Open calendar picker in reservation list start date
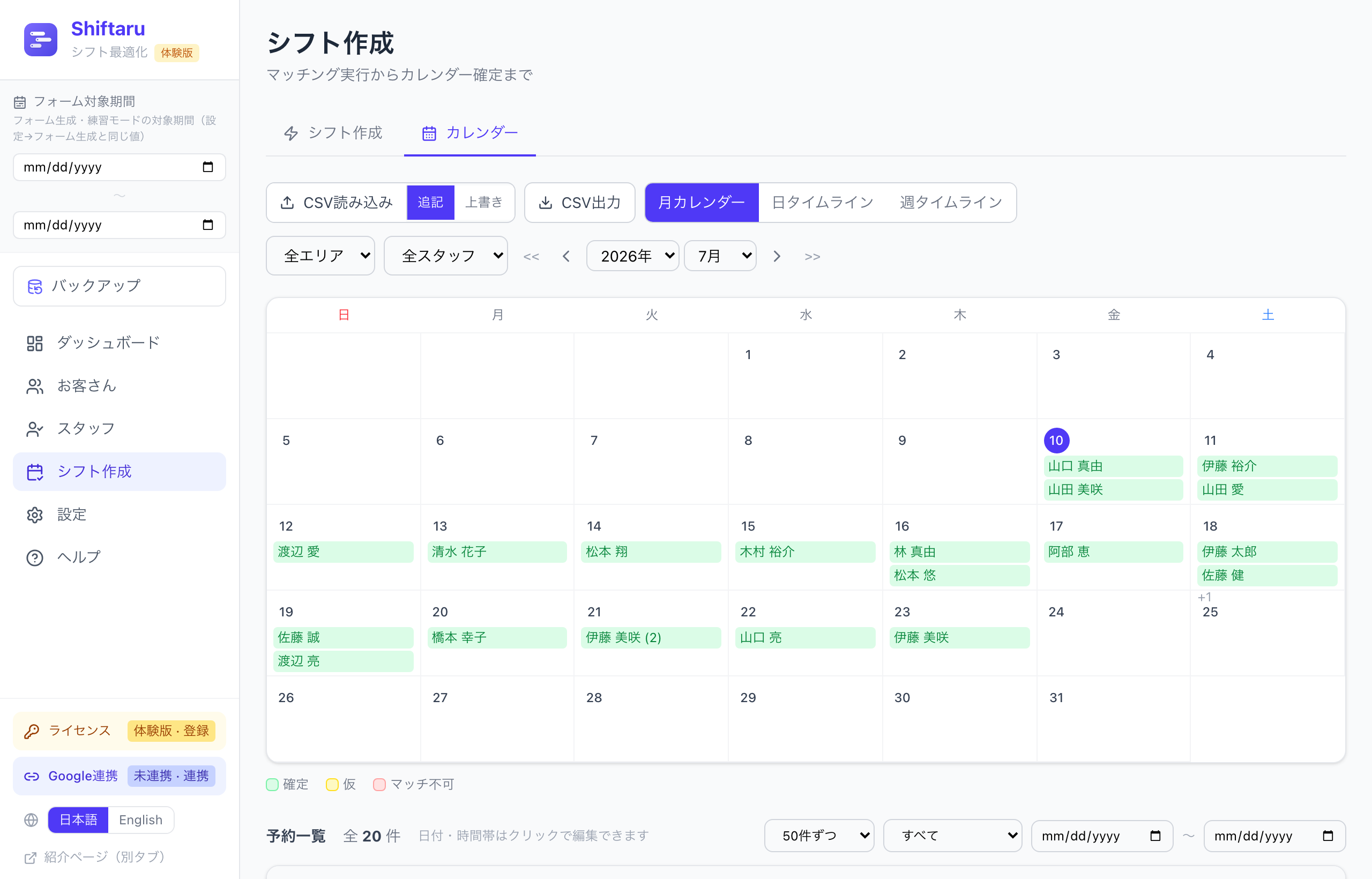Image resolution: width=1372 pixels, height=879 pixels. coord(1155,836)
